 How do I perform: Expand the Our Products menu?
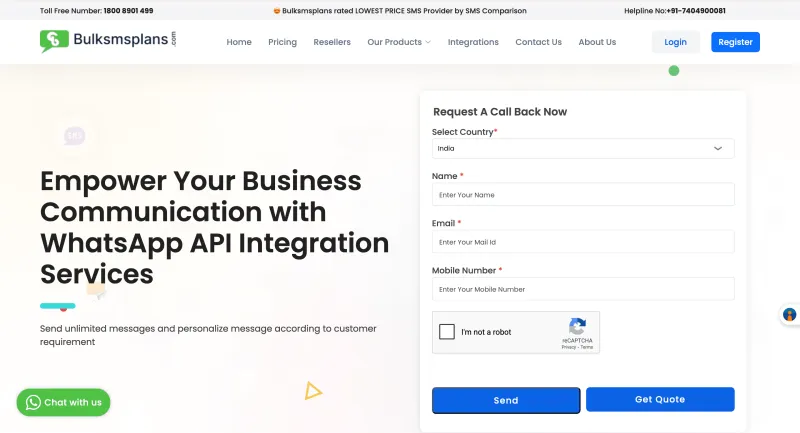[x=399, y=42]
